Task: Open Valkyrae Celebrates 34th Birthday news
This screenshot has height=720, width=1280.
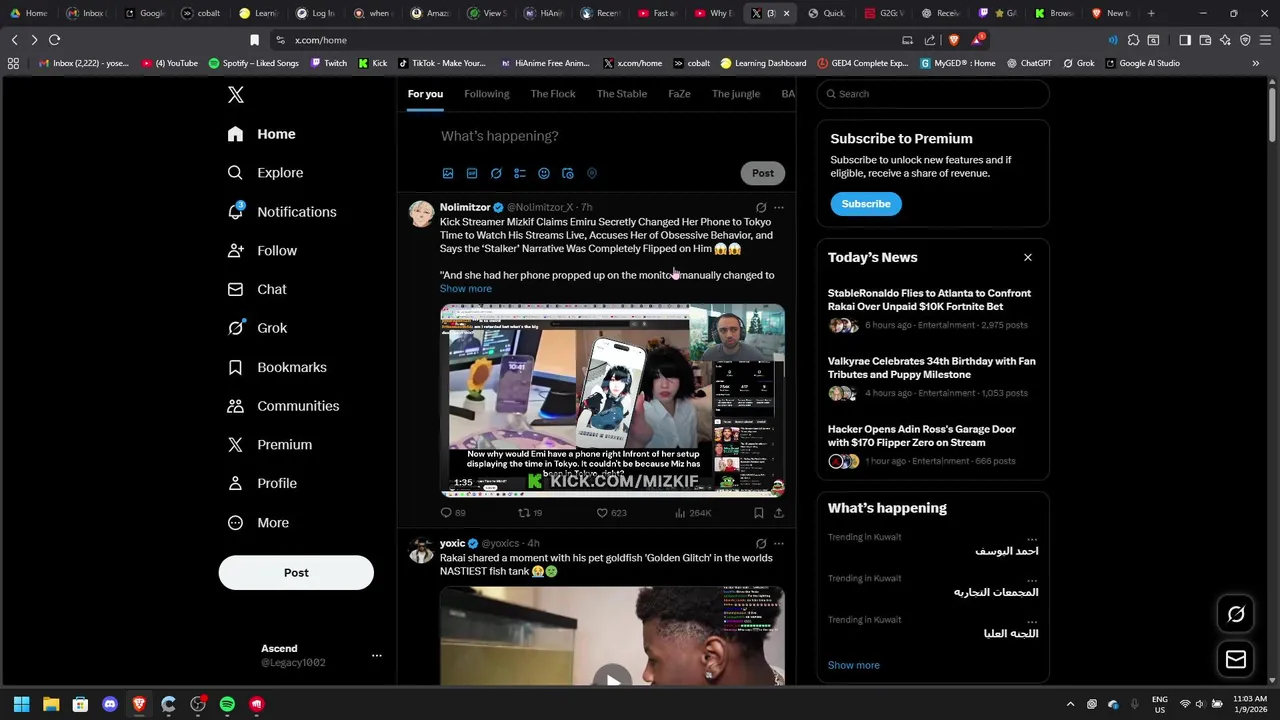Action: point(932,377)
